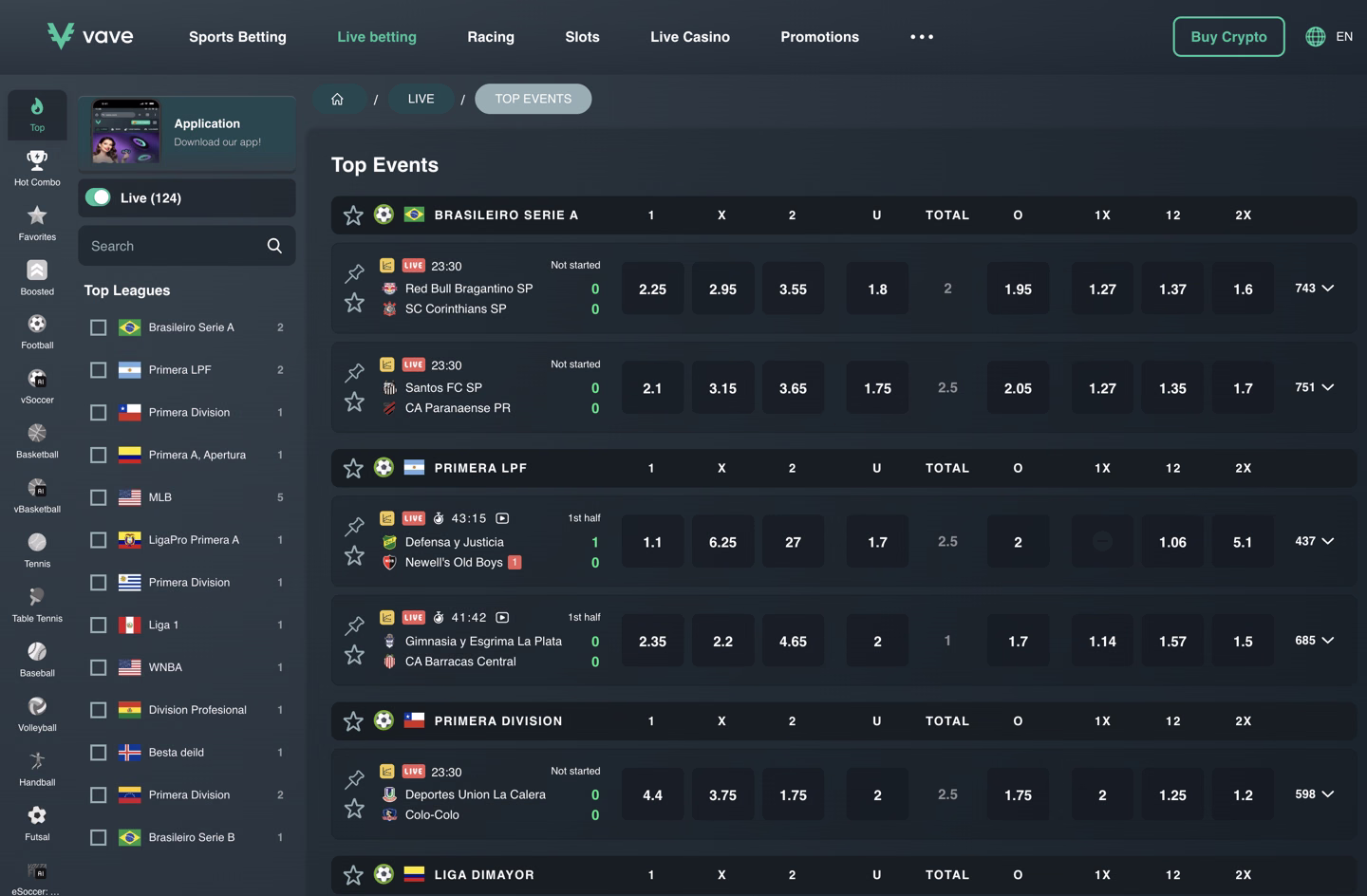Select vBasketball sport icon

coord(37,488)
